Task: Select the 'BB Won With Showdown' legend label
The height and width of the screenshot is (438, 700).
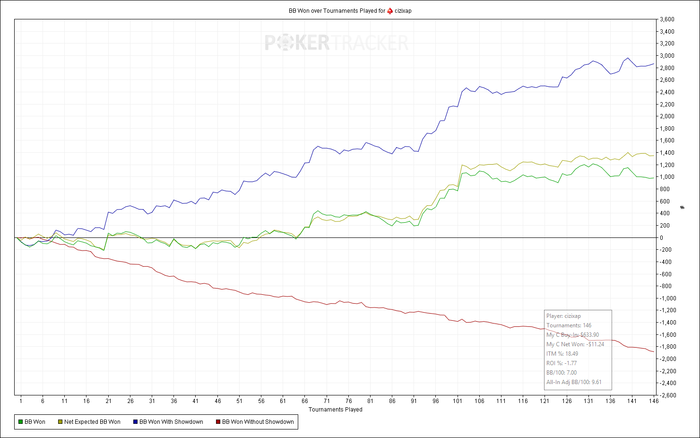Action: point(171,422)
